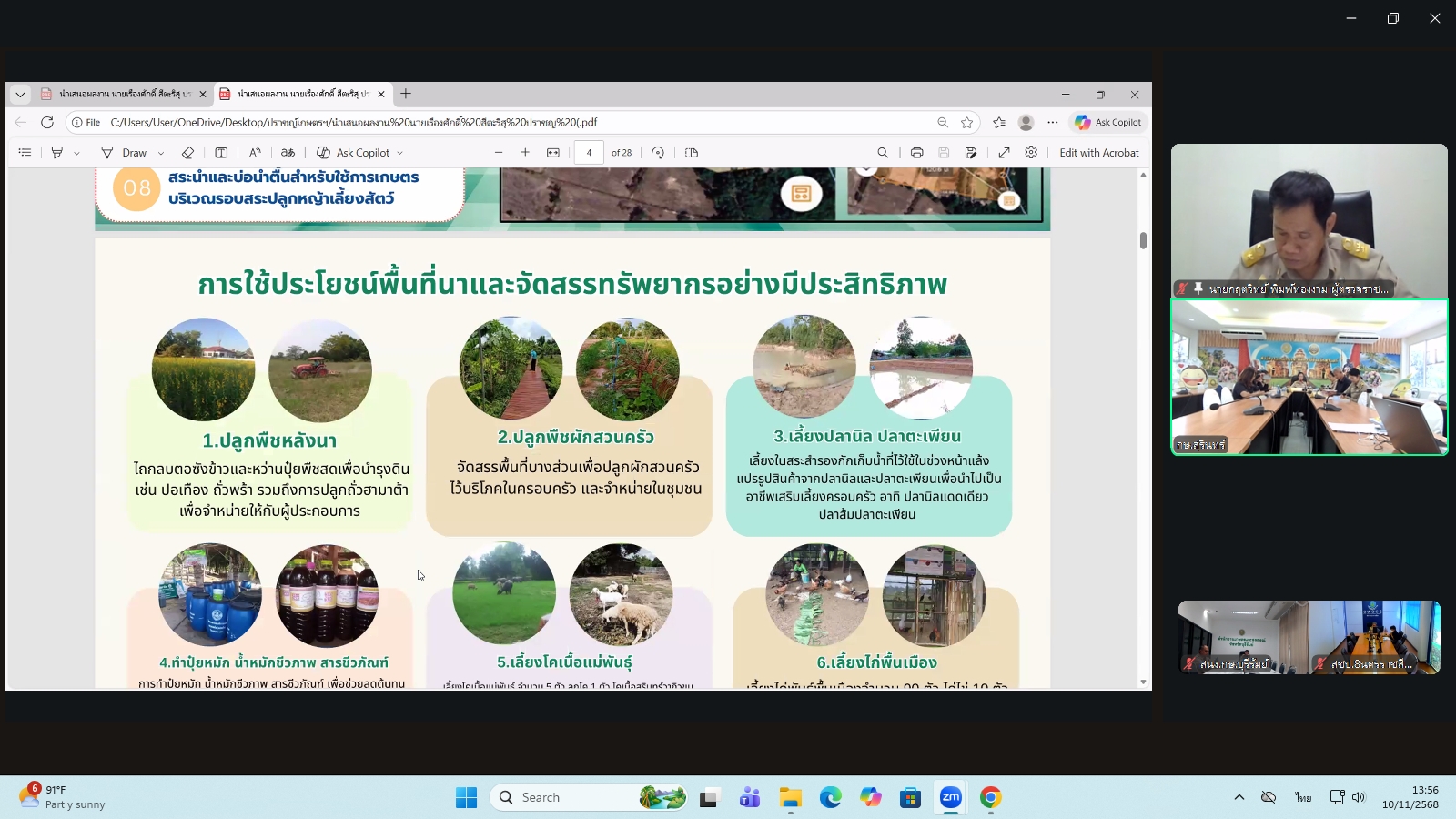Select the highlighter tool
Screen dimensions: 1456x819
coord(56,152)
